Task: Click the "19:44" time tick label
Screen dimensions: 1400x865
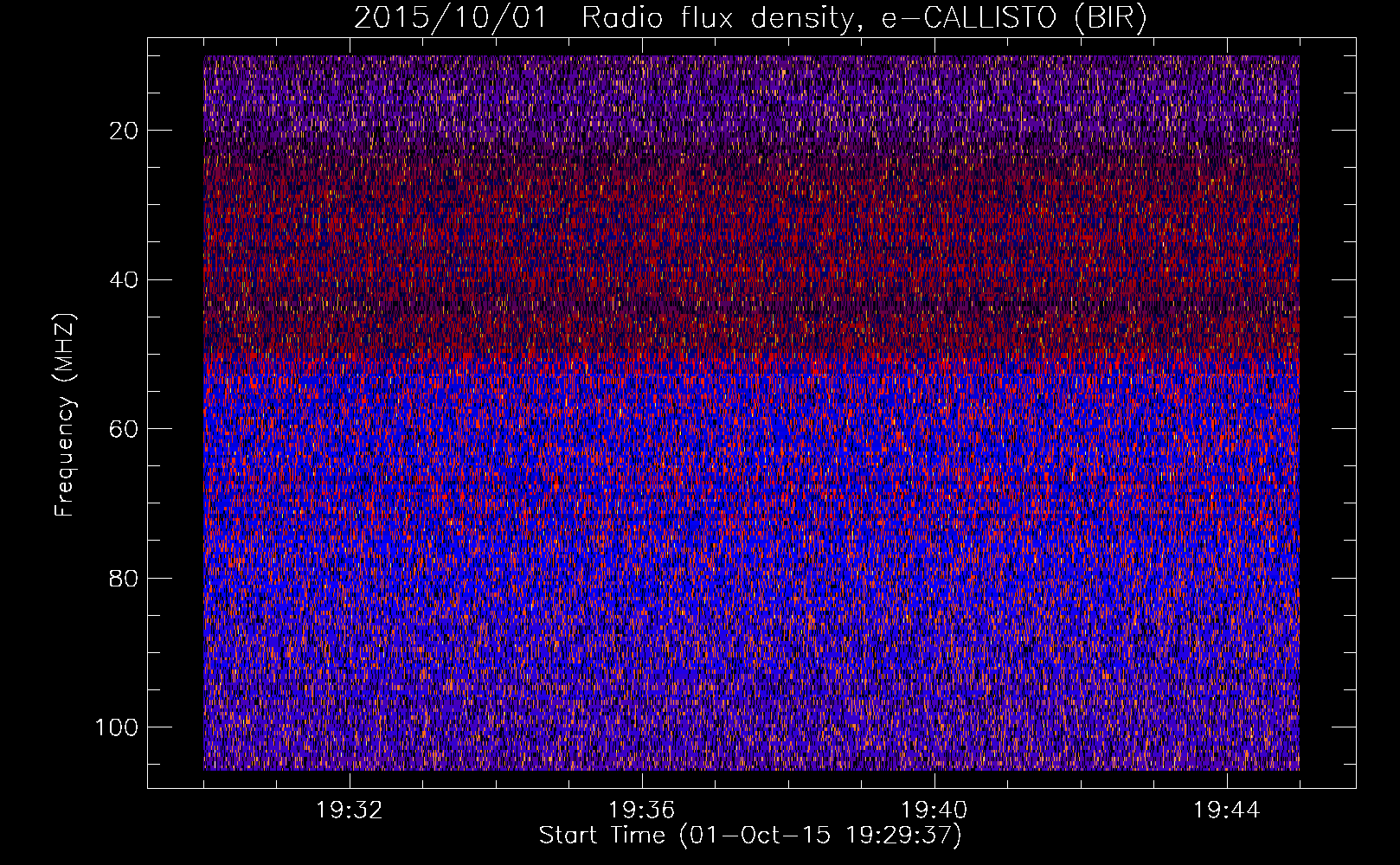Action: click(x=1227, y=811)
